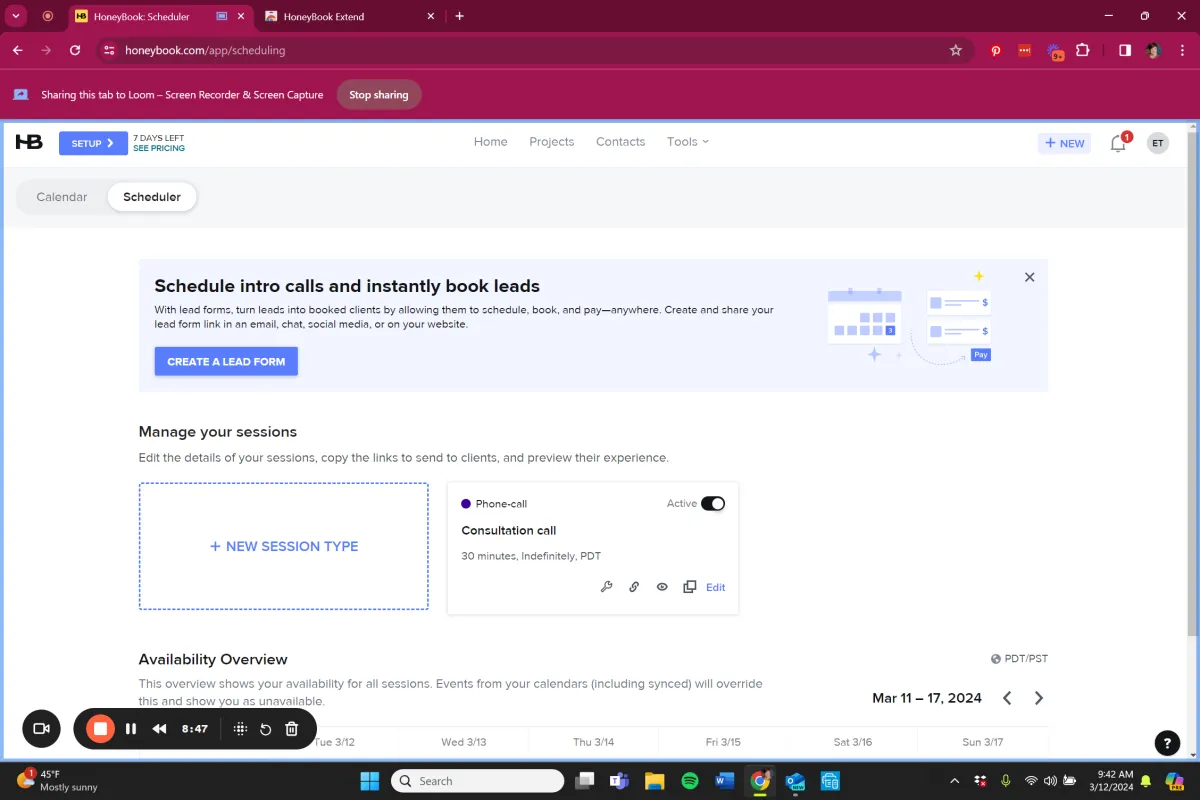1200x800 pixels.
Task: Click the Loom camera bubble icon
Action: (41, 729)
